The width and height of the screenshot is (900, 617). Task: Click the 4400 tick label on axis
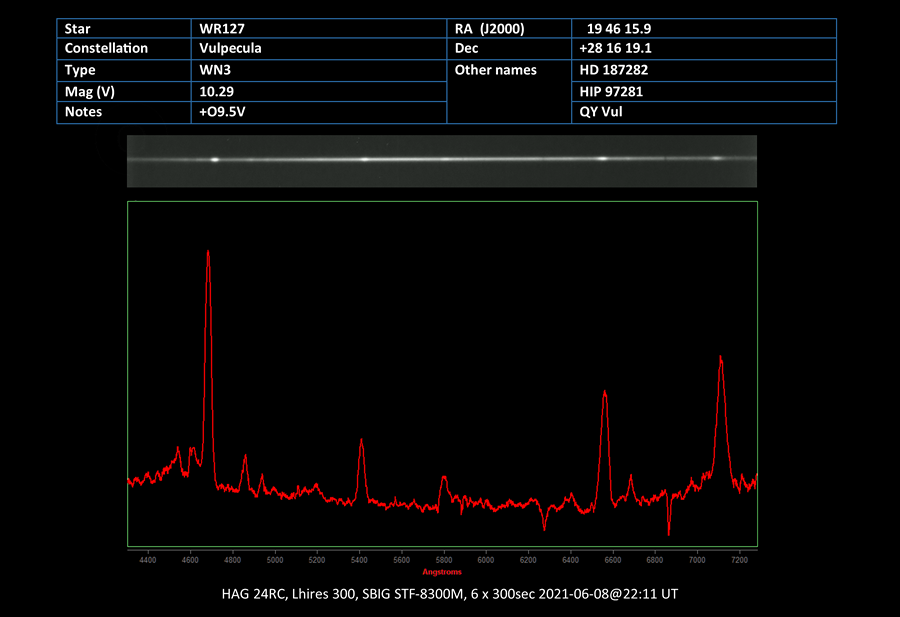click(x=148, y=561)
